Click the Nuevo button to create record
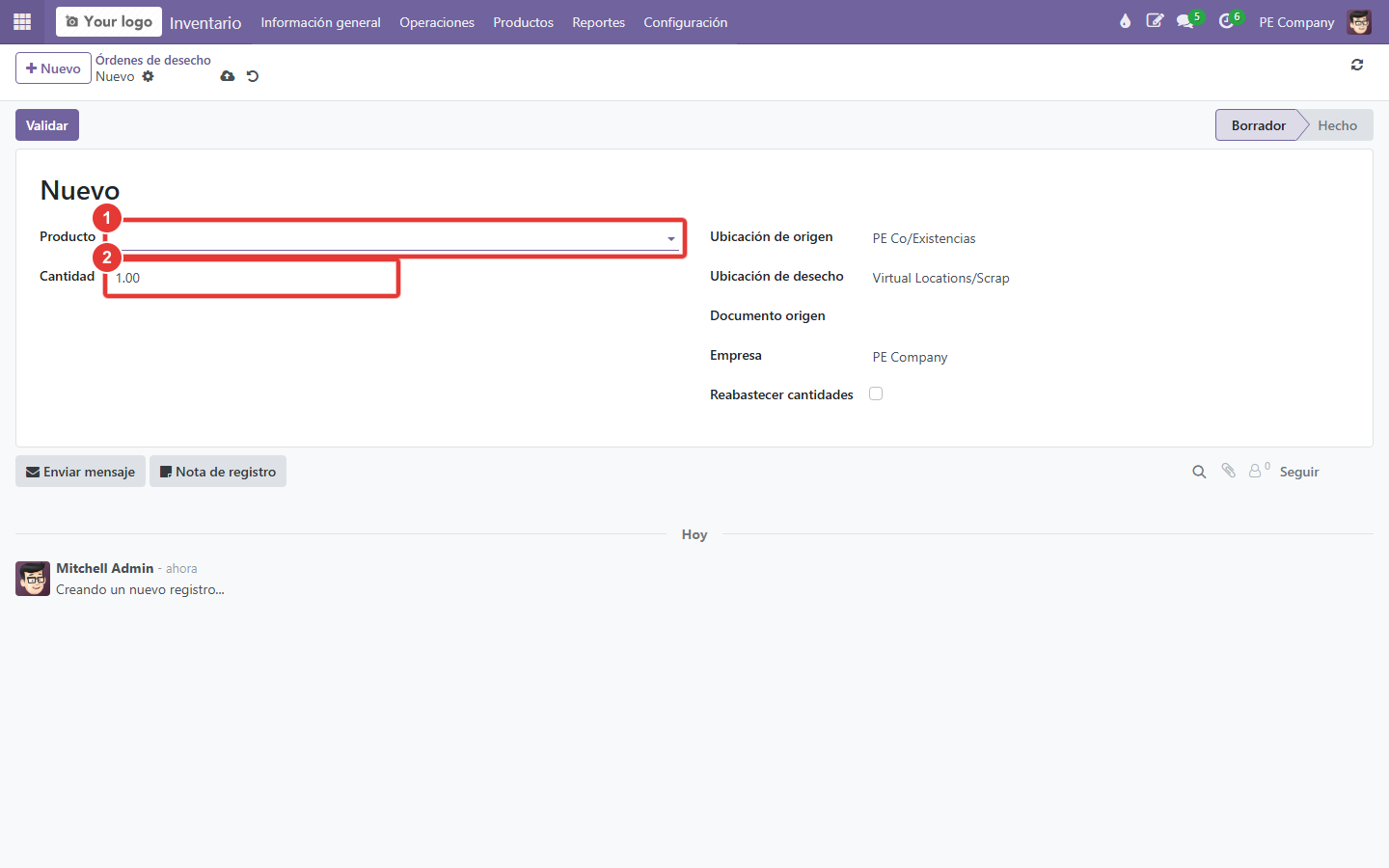1389x868 pixels. [53, 68]
